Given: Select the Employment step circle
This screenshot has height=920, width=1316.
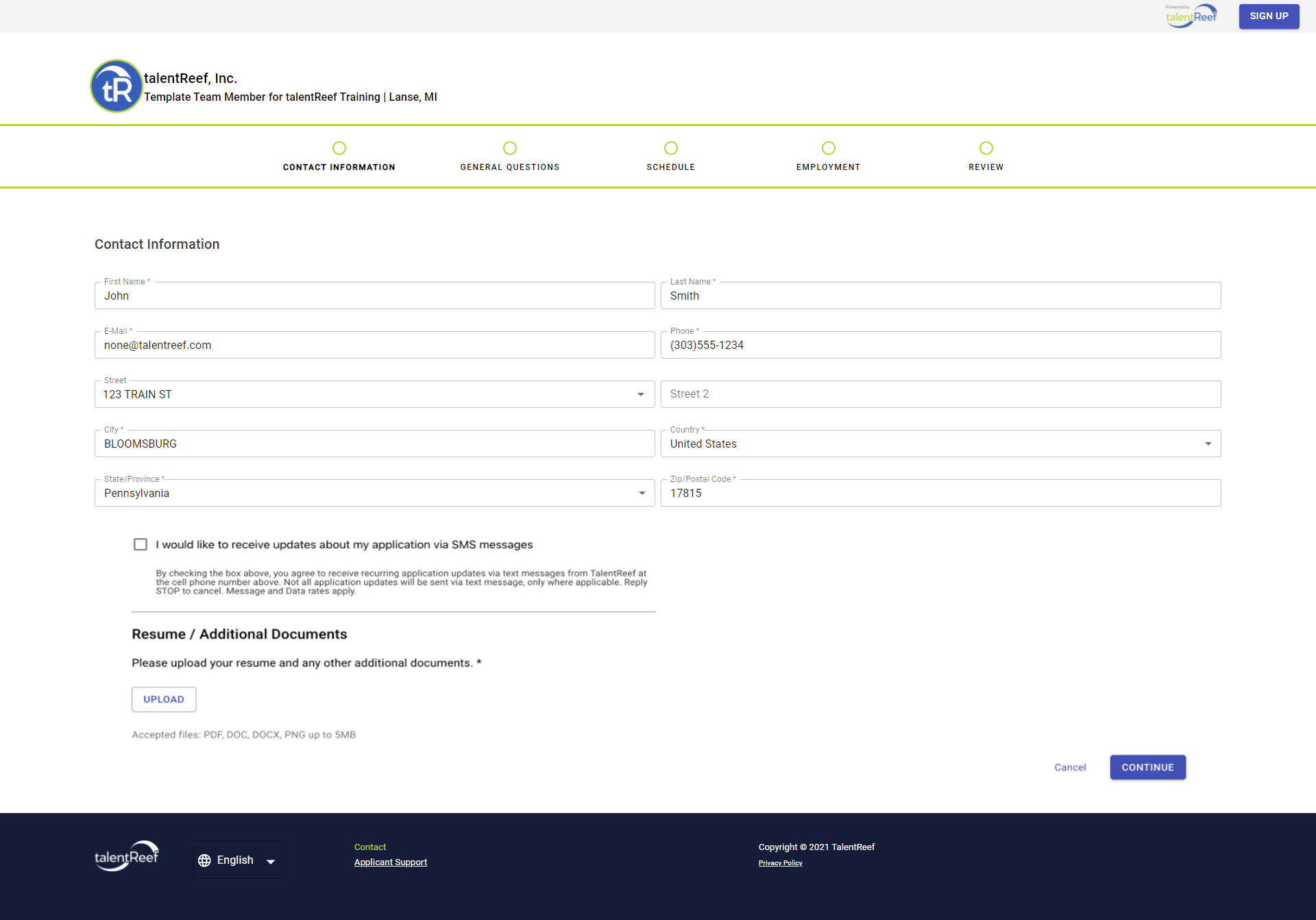Looking at the screenshot, I should pos(828,148).
